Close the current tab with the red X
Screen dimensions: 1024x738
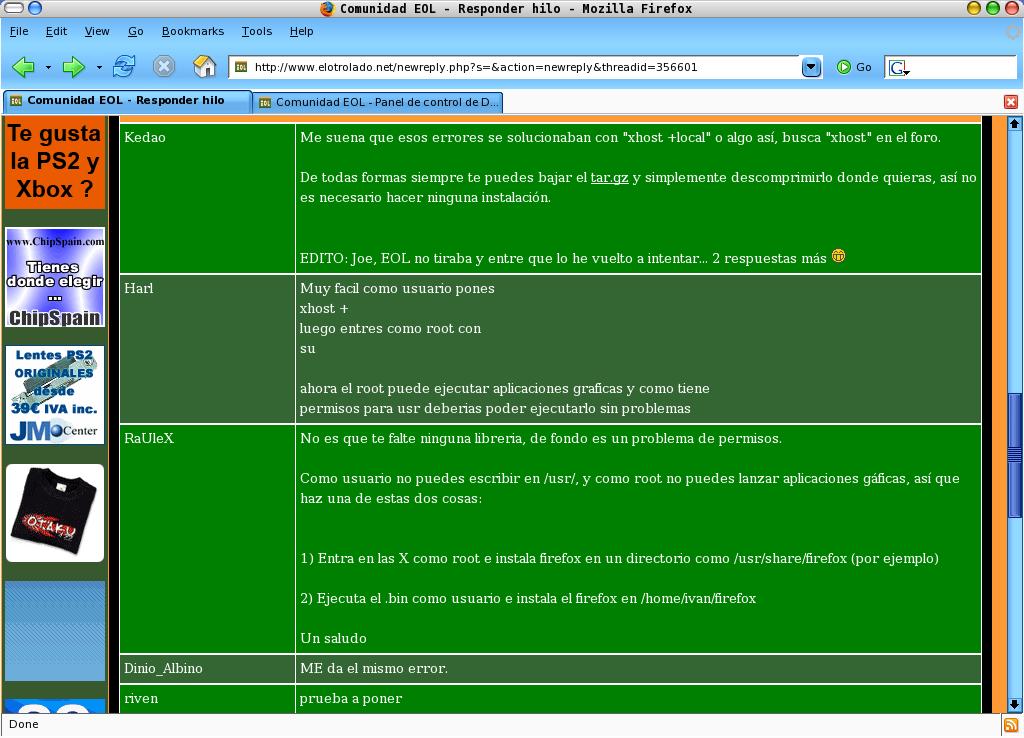coord(1011,102)
